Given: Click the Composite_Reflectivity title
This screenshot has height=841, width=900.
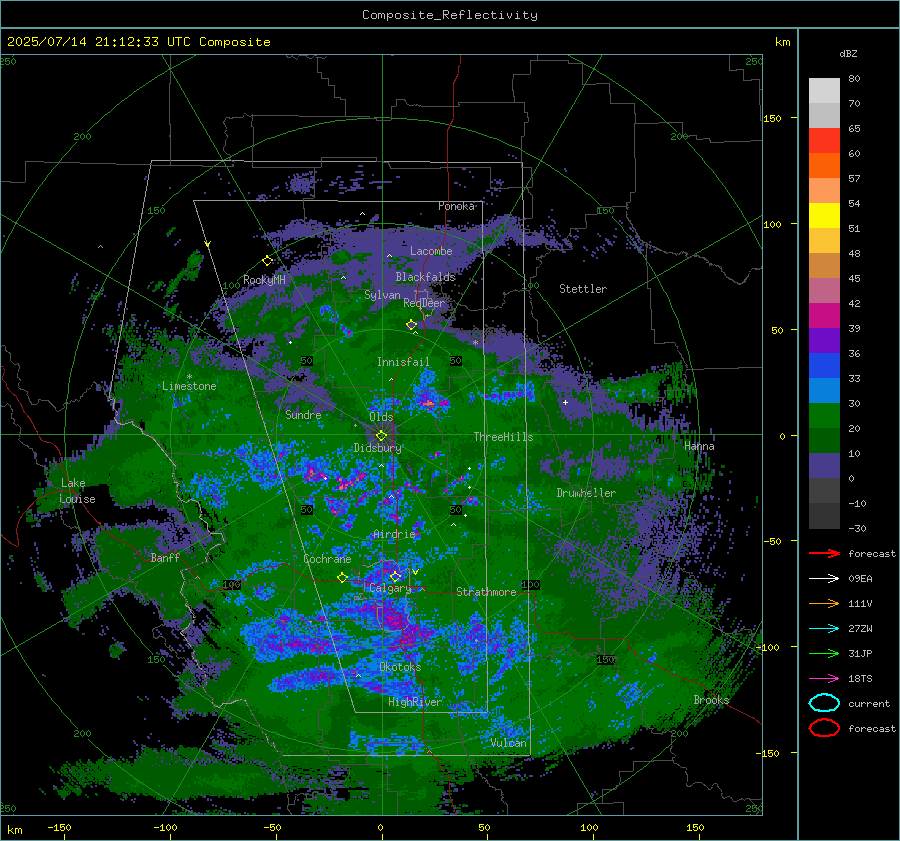Looking at the screenshot, I should tap(449, 15).
